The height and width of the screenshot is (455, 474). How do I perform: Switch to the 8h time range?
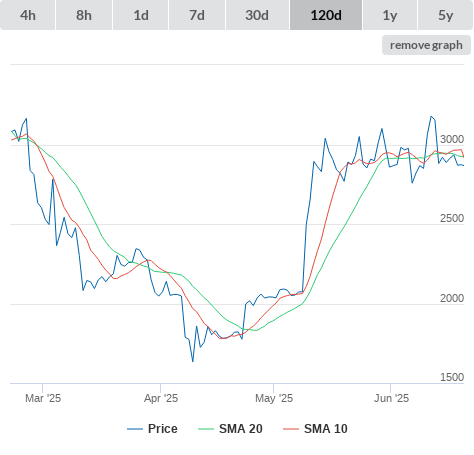tap(84, 15)
